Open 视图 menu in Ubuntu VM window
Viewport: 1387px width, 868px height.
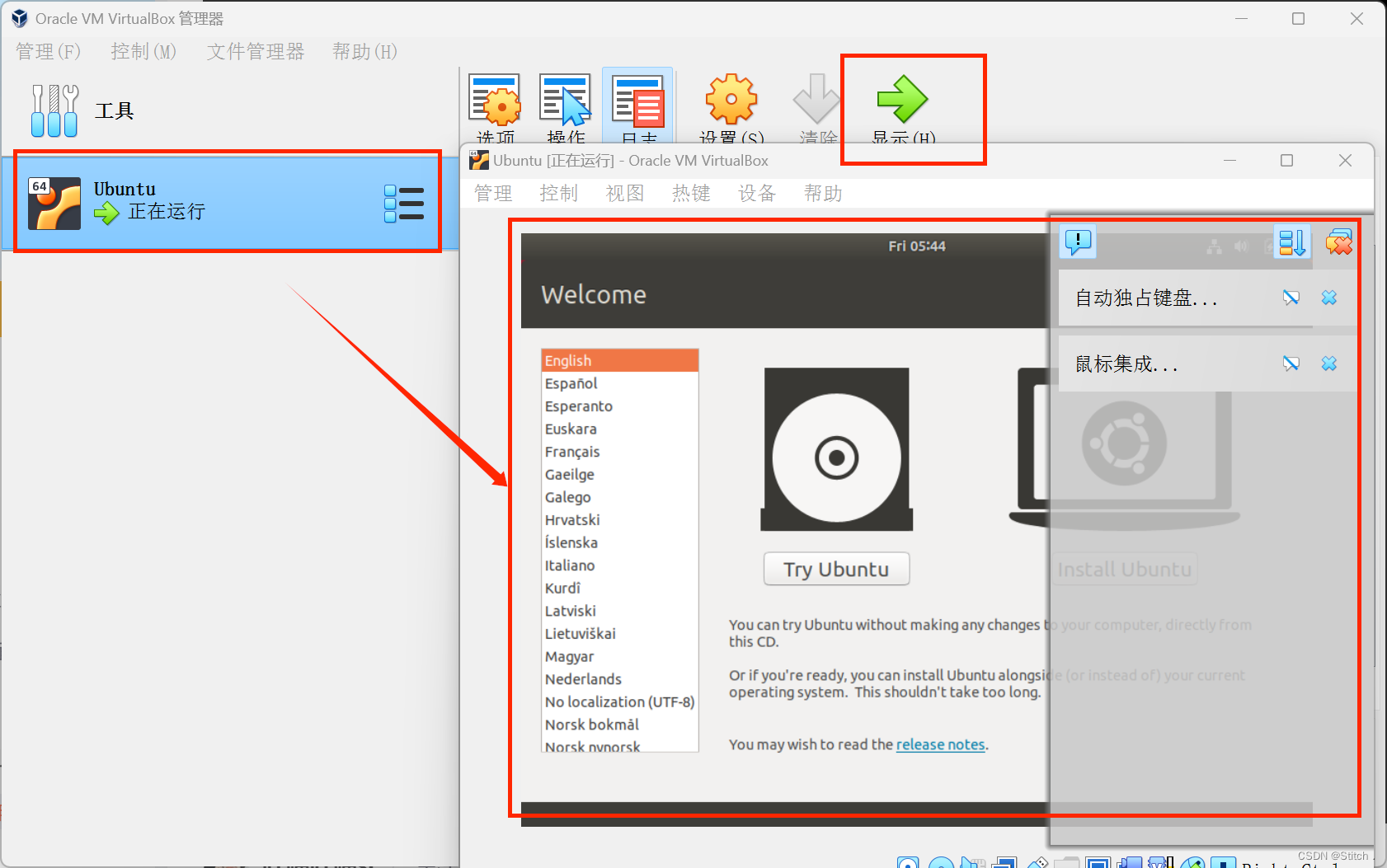[x=625, y=194]
